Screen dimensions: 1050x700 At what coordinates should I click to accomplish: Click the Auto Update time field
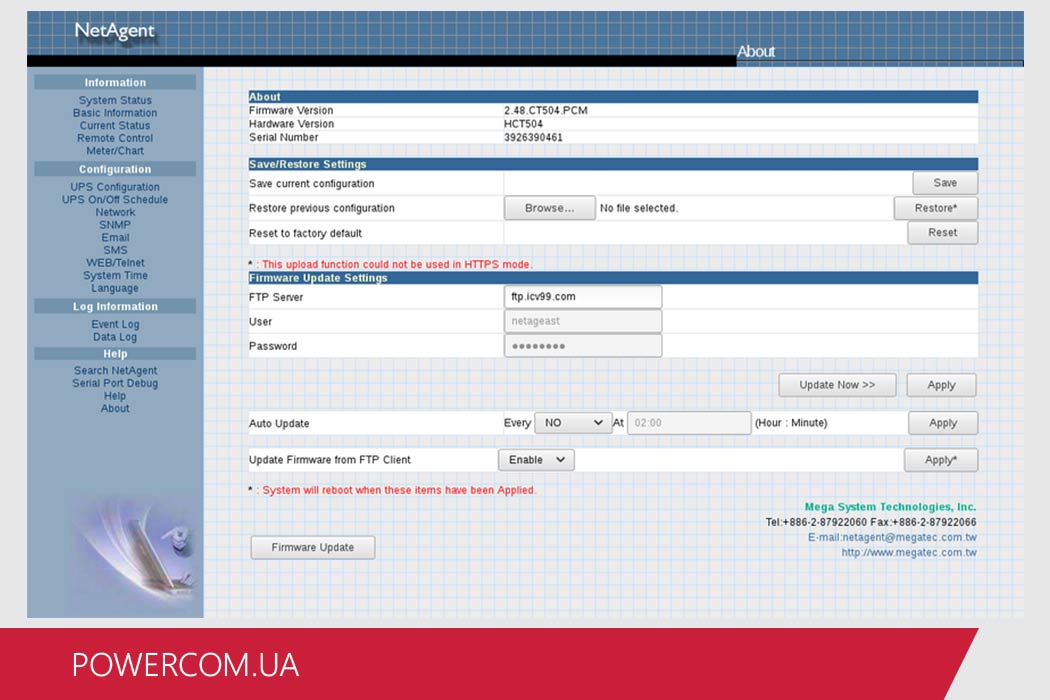689,423
